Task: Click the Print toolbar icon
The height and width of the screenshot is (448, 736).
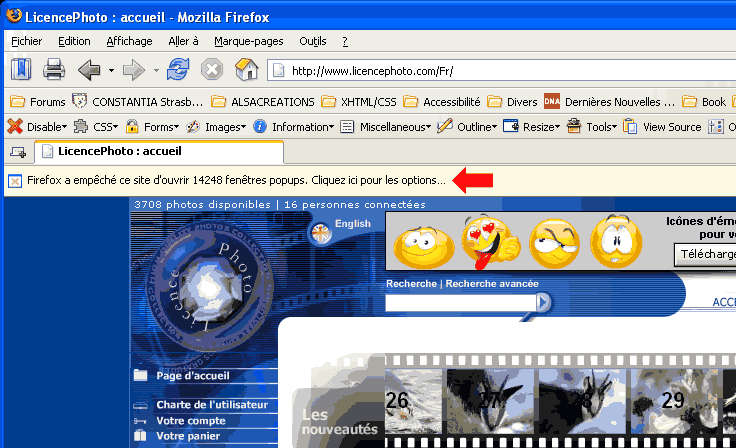Action: point(54,70)
